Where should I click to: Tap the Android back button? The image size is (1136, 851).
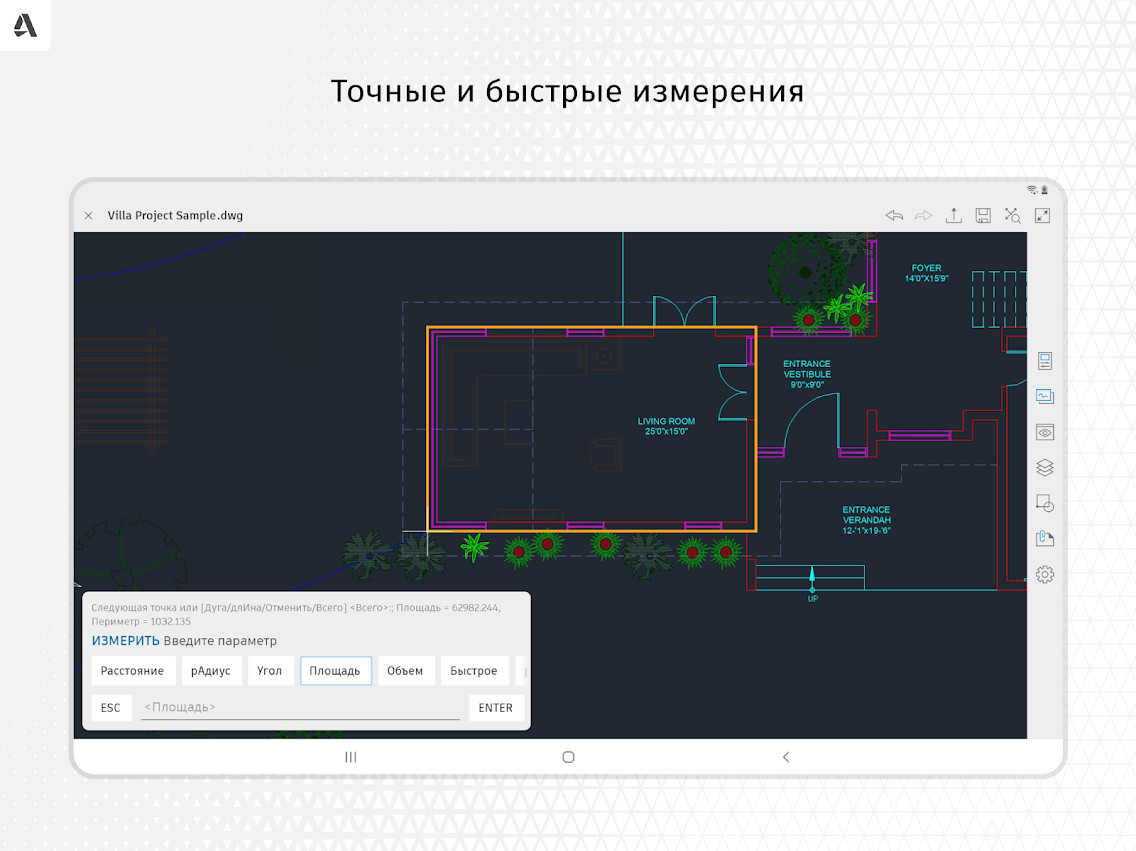[x=786, y=757]
